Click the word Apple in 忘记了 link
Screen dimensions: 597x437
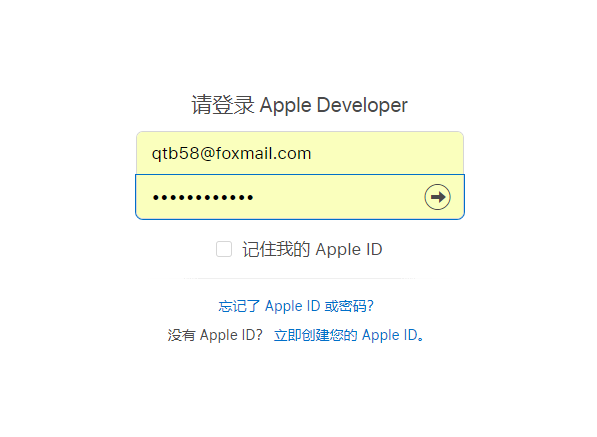284,306
